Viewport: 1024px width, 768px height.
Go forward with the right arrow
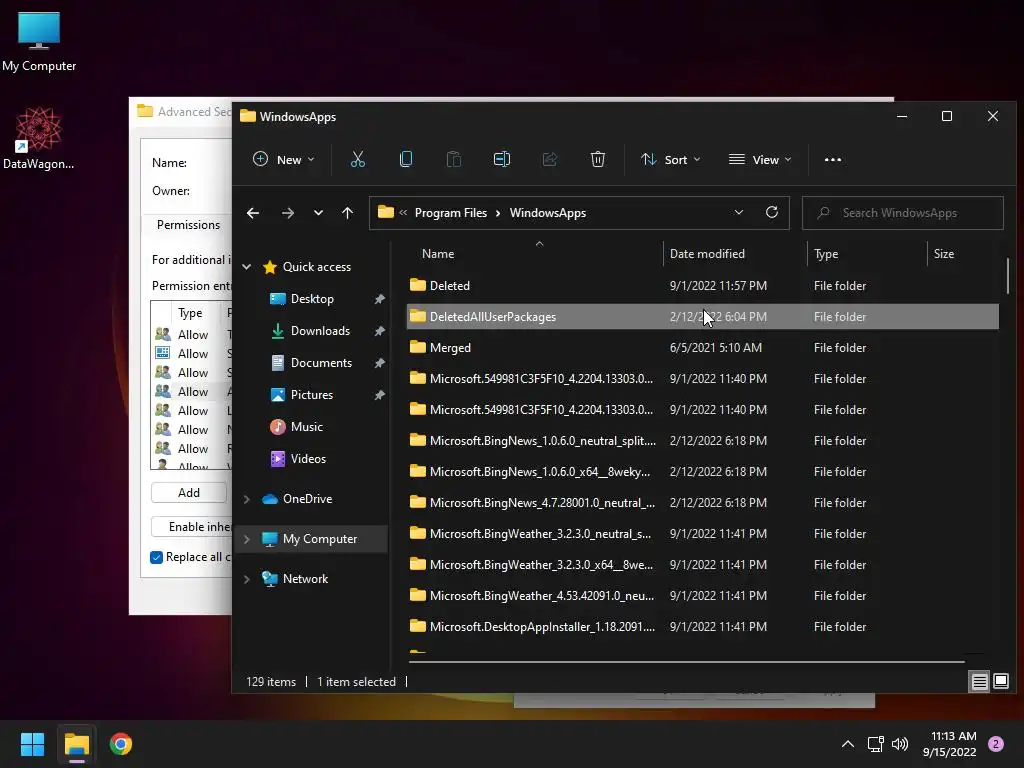[287, 213]
